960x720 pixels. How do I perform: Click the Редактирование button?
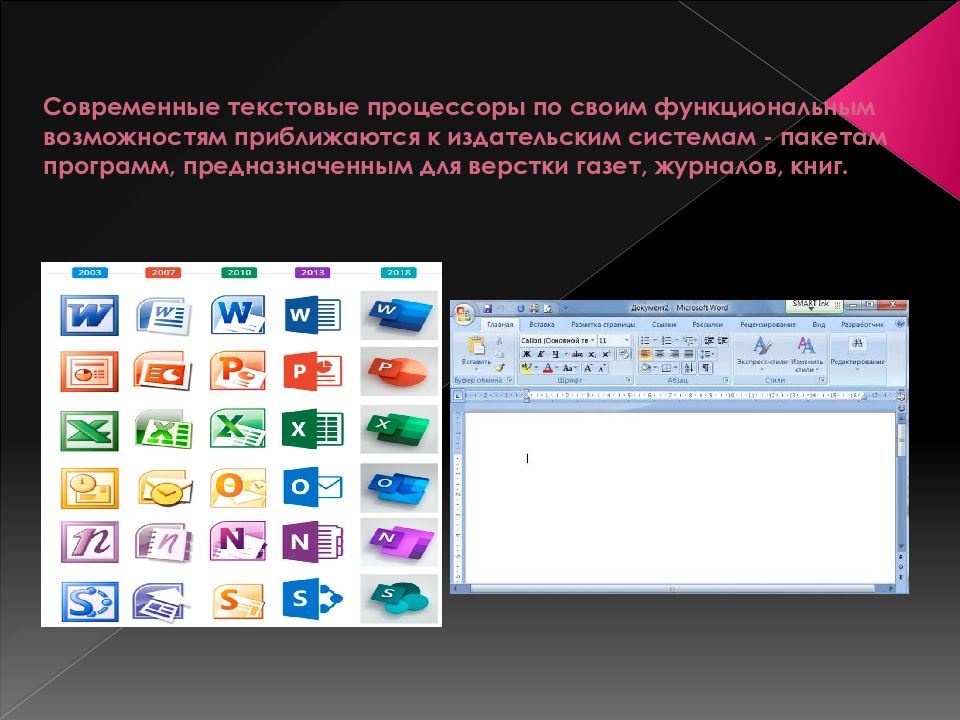858,354
